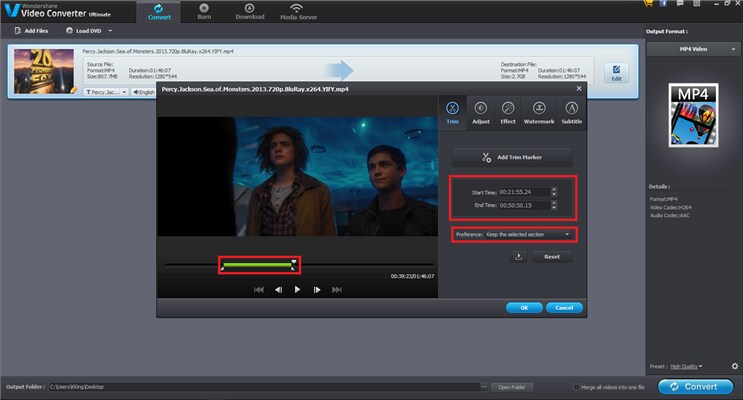This screenshot has width=743, height=400.
Task: Step to the next frame
Action: 317,290
